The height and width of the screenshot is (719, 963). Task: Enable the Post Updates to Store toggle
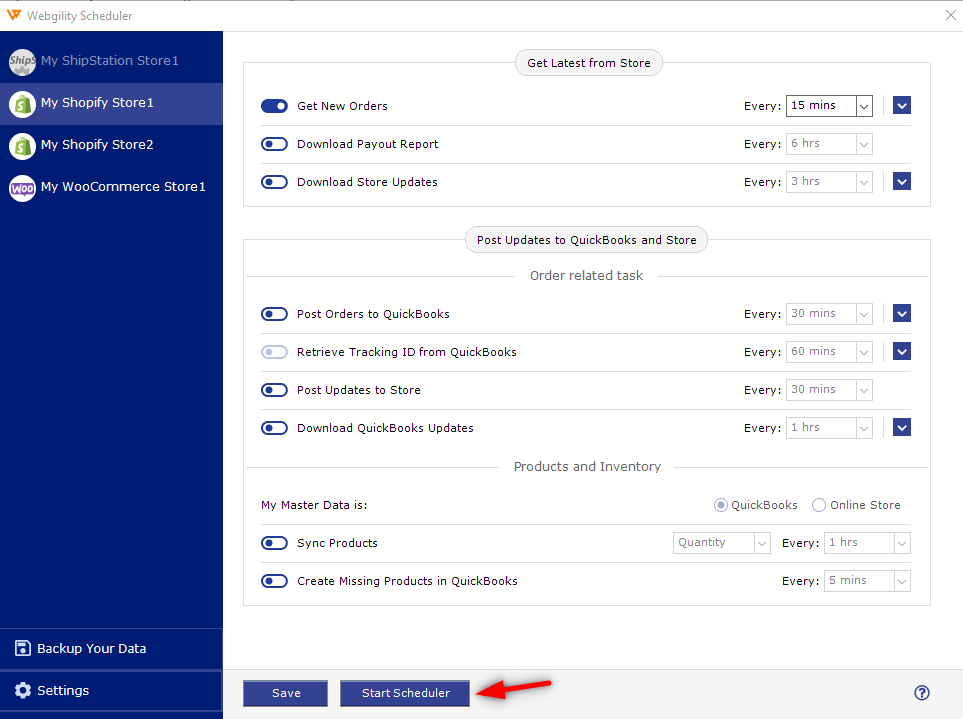click(274, 390)
